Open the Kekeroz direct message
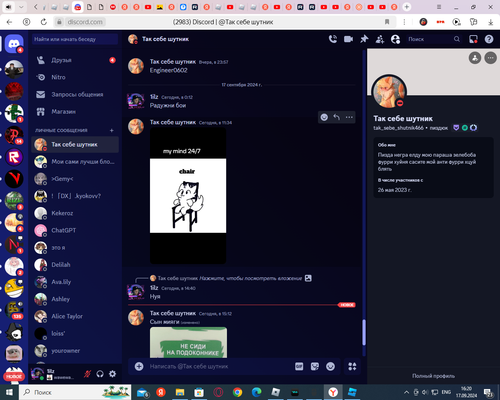 (x=75, y=213)
